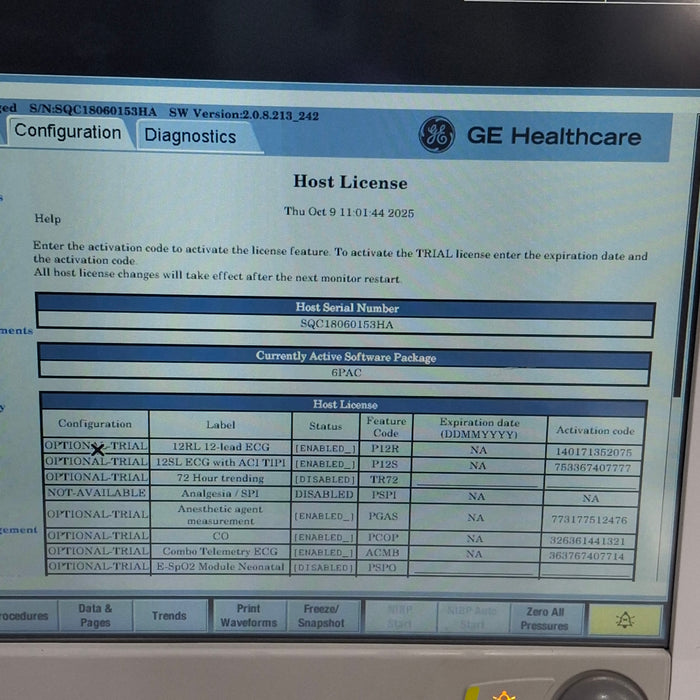
Task: Click activation code field for E-SpO2 Module Neonatal
Action: coord(586,571)
